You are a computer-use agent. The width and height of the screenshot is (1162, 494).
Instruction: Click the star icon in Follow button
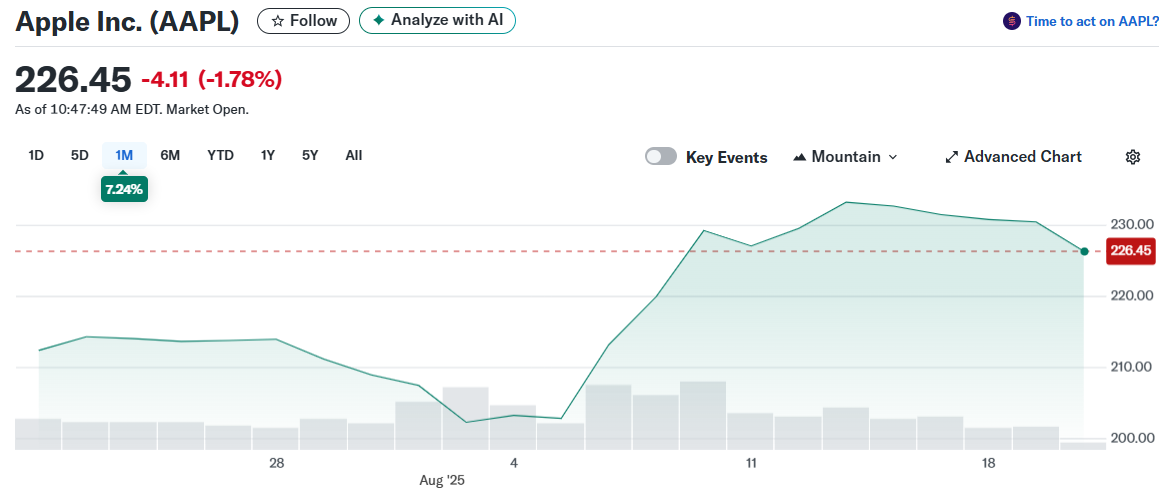pos(278,21)
